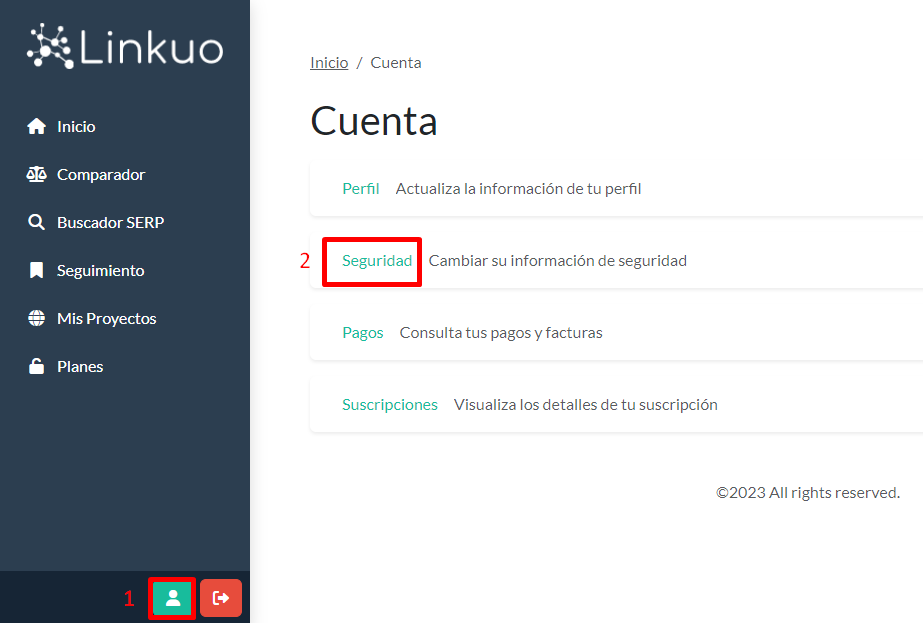Click the open padlock icon beside Planes
Image resolution: width=923 pixels, height=623 pixels.
(x=37, y=366)
